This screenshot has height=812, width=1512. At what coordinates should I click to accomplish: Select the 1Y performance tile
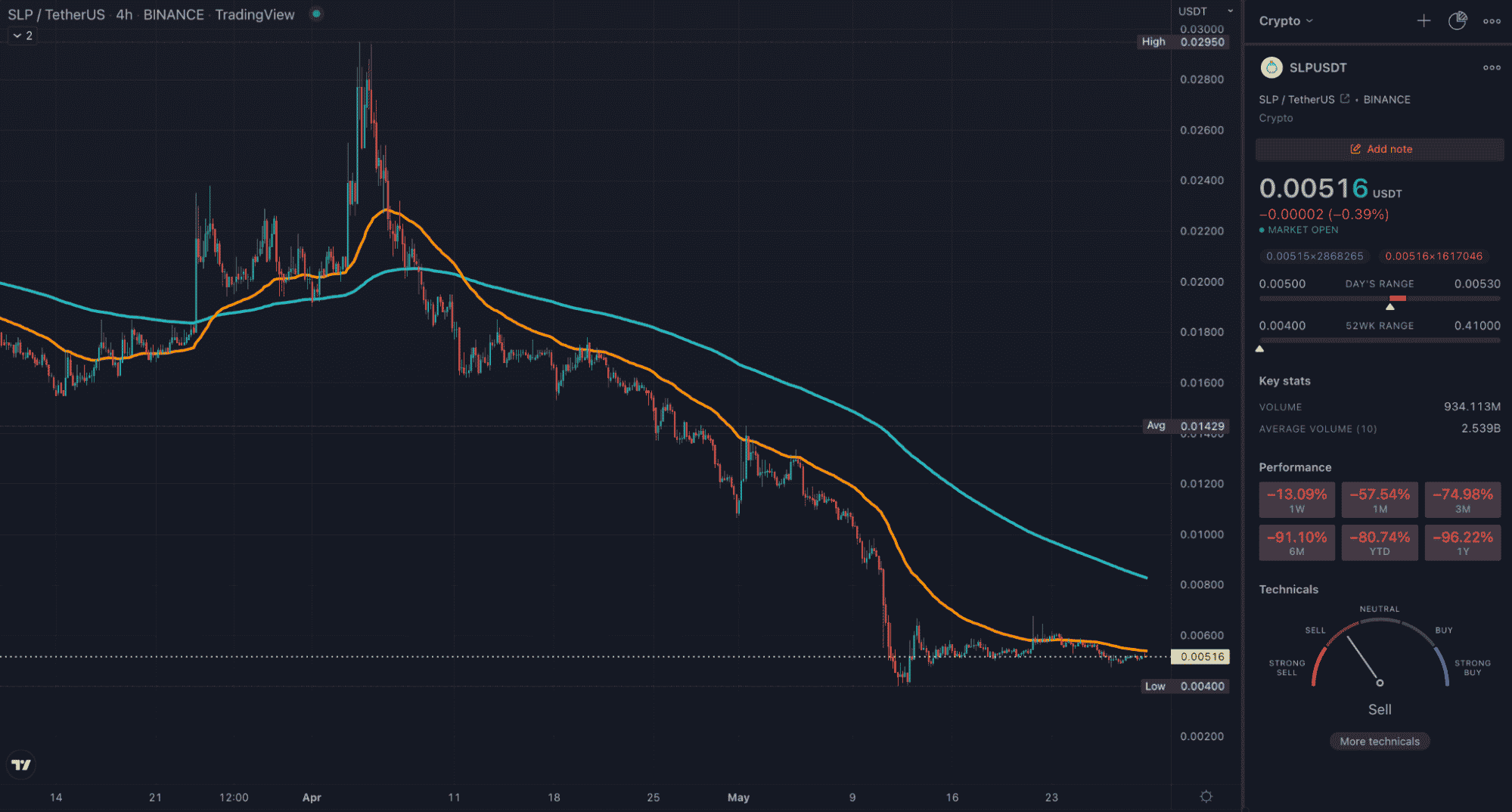pyautogui.click(x=1463, y=543)
